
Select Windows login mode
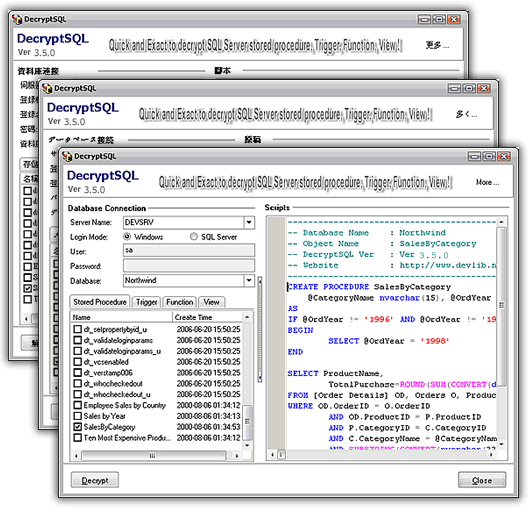tap(127, 237)
